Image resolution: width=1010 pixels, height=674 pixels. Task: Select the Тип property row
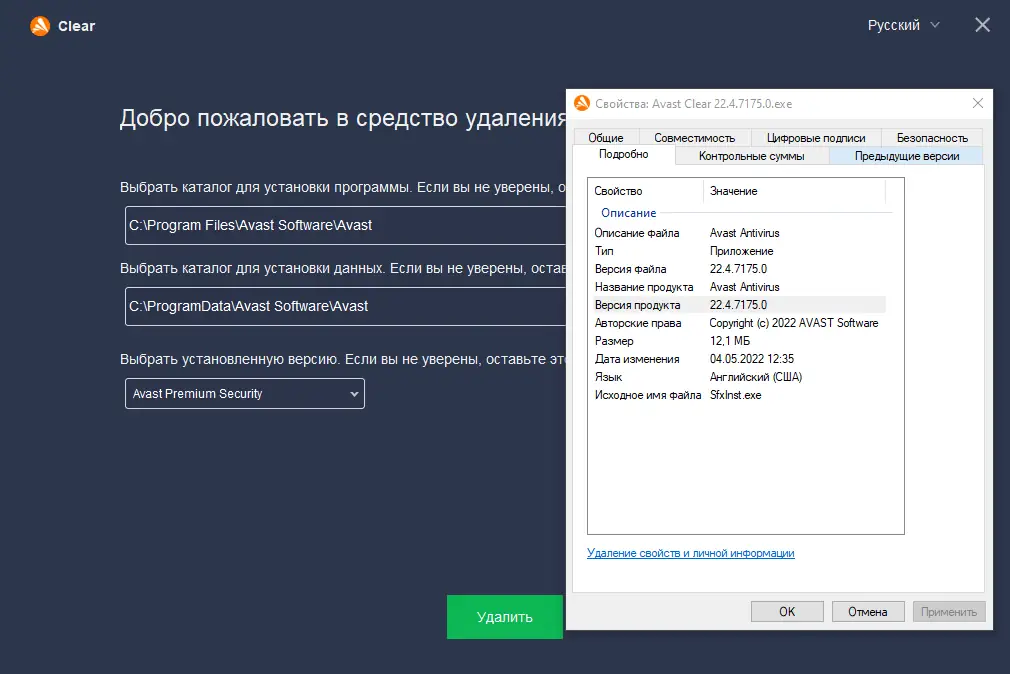click(x=738, y=251)
